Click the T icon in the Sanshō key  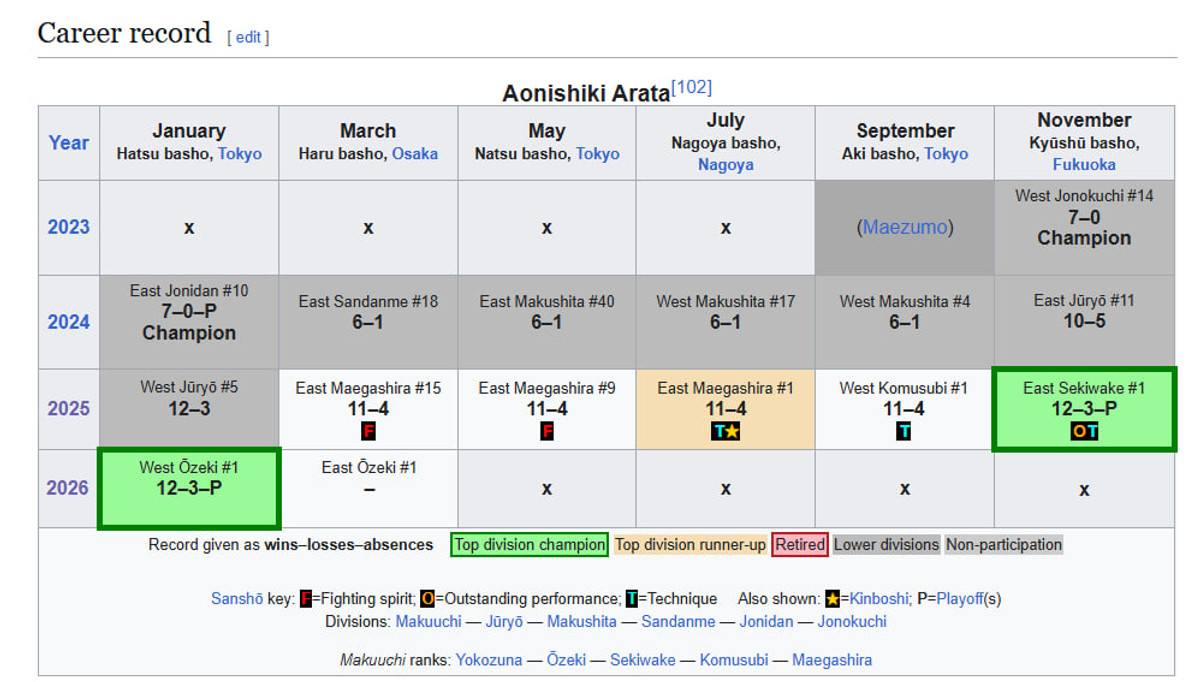pyautogui.click(x=632, y=599)
